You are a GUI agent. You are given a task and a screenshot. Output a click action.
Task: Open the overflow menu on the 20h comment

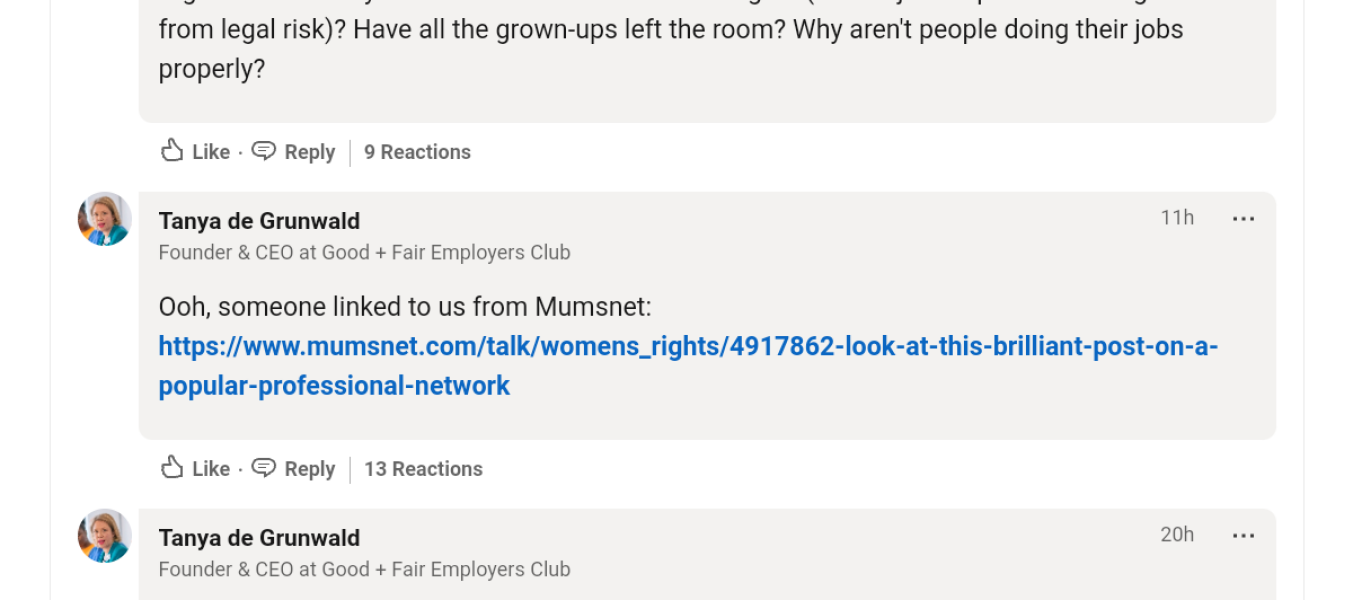click(x=1243, y=534)
